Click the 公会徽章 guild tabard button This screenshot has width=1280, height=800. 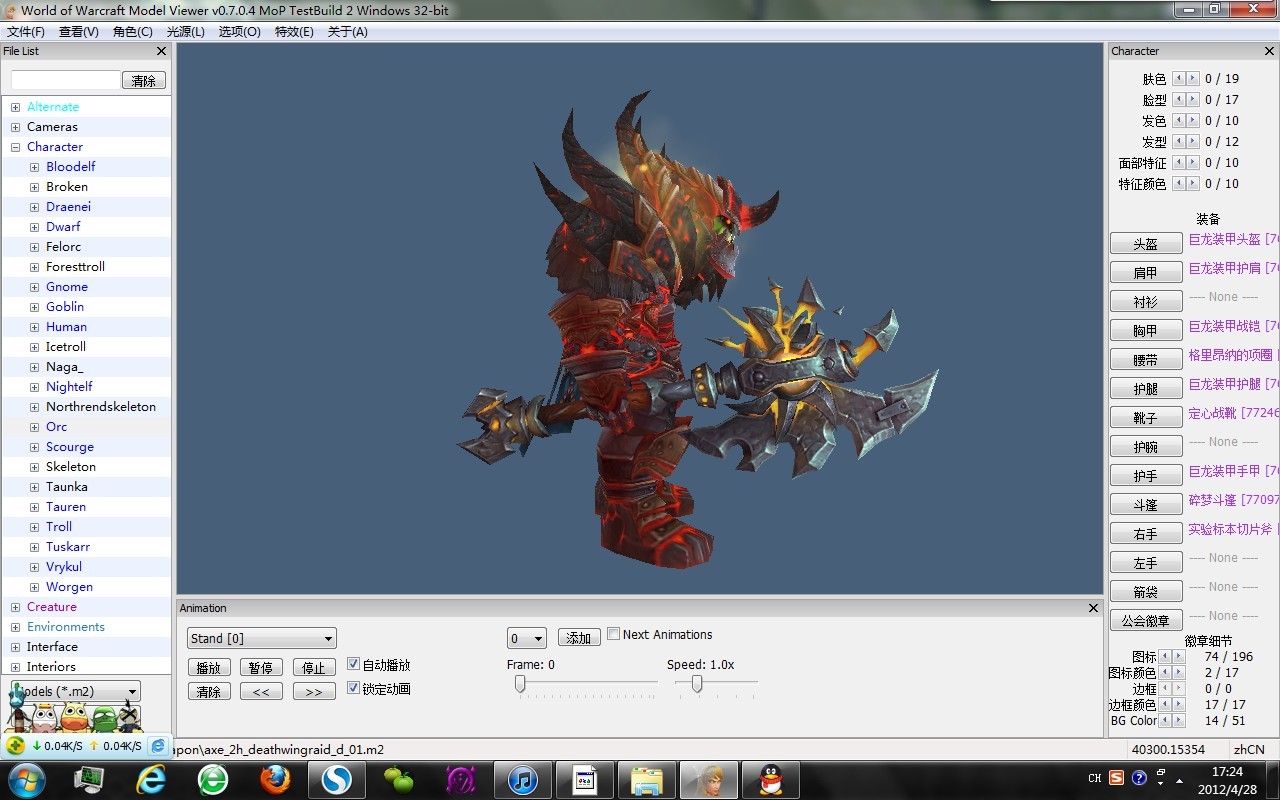1146,620
